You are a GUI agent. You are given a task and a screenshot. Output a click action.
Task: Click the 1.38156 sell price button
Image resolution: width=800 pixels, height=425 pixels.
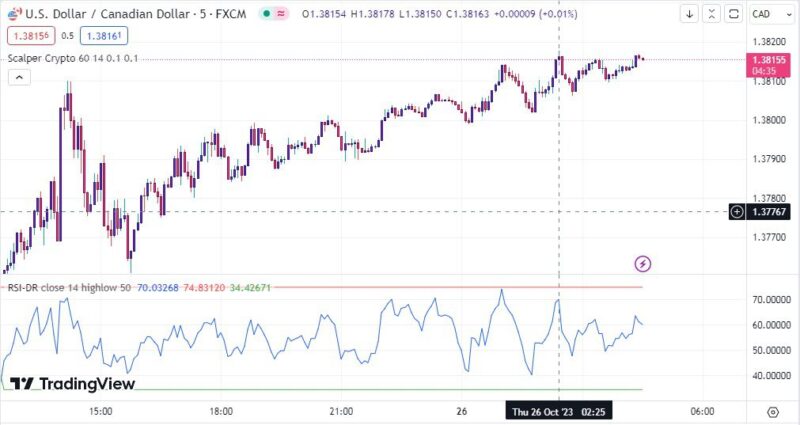click(x=31, y=36)
